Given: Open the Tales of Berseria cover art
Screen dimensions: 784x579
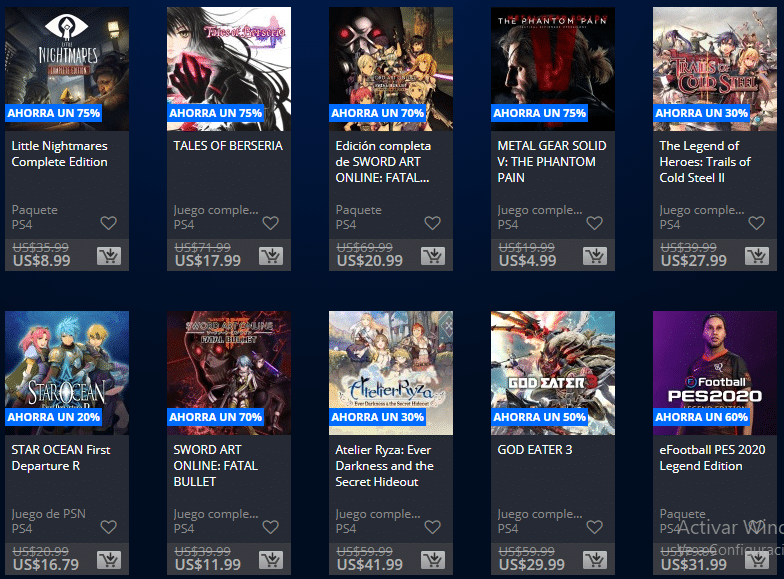Looking at the screenshot, I should point(229,69).
